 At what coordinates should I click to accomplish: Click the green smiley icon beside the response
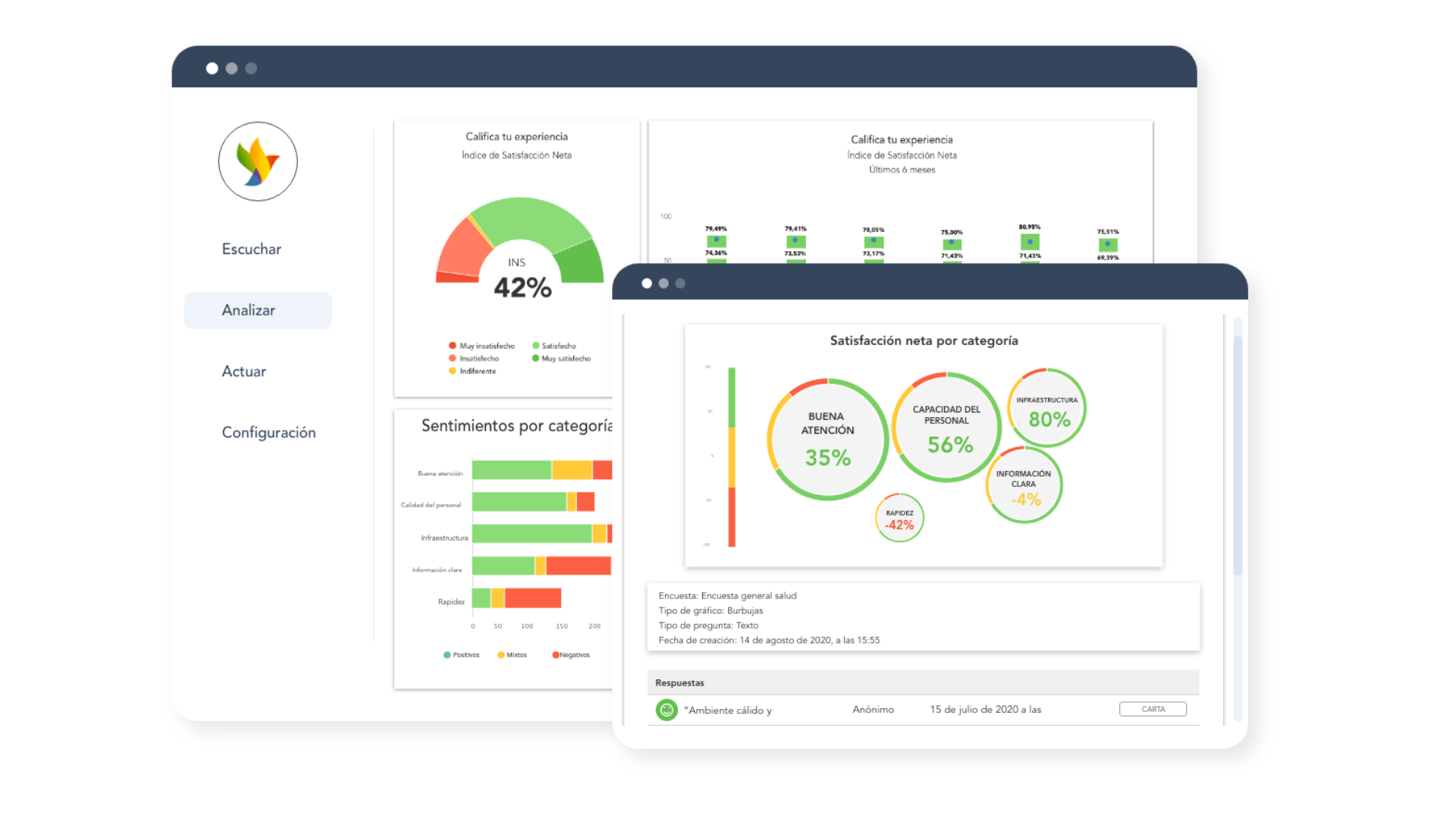coord(666,710)
